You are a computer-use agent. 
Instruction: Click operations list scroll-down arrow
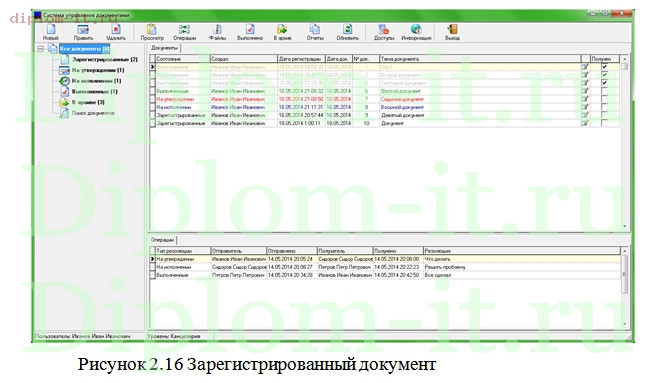(625, 324)
